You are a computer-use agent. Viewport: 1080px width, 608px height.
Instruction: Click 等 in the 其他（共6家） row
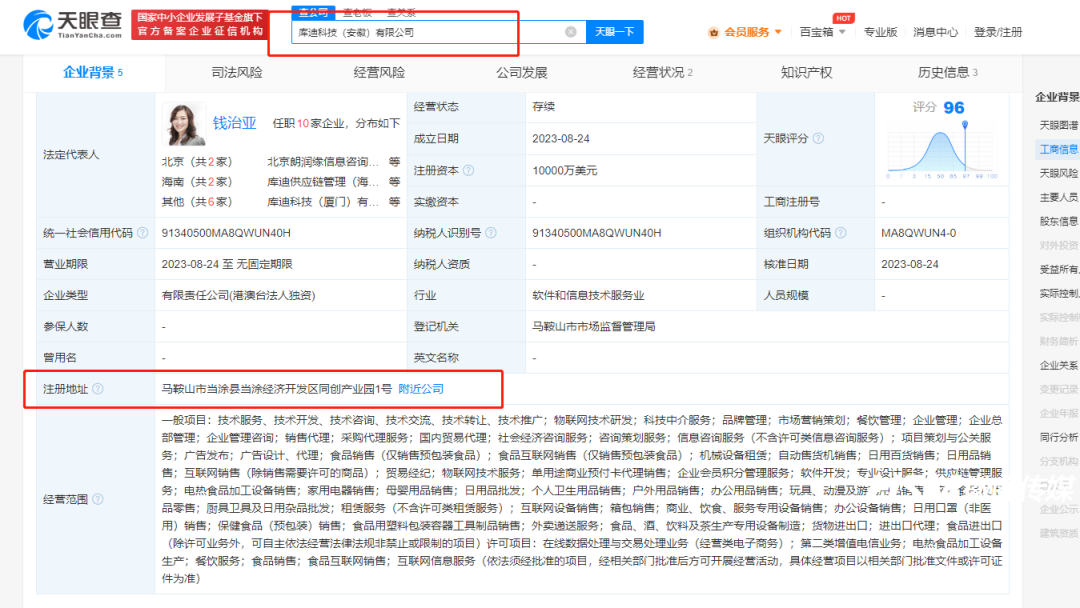394,202
